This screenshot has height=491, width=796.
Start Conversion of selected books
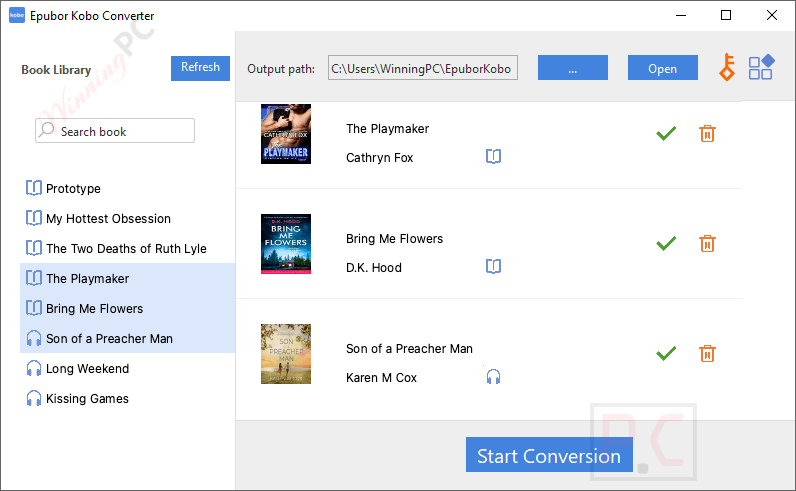[549, 454]
